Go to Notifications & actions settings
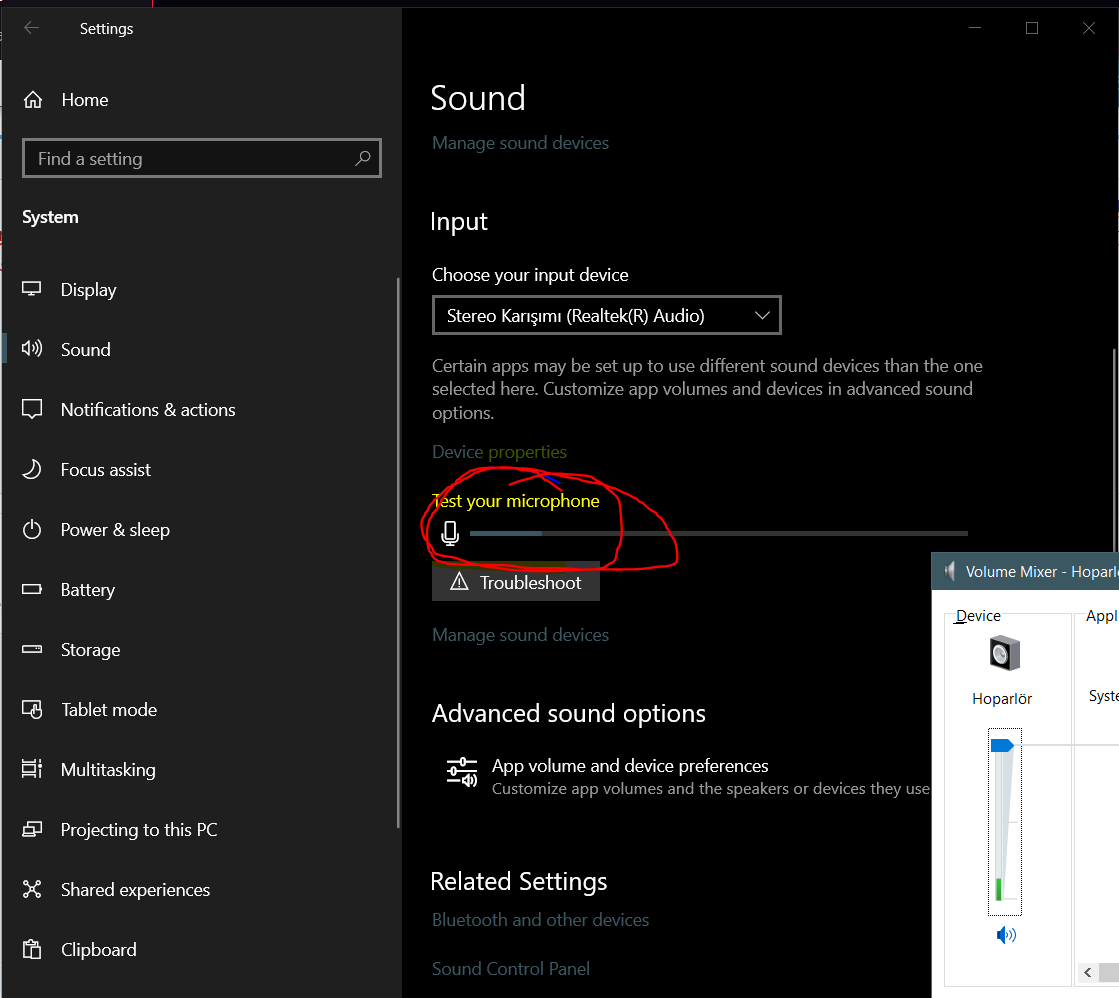Image resolution: width=1119 pixels, height=998 pixels. [x=148, y=410]
